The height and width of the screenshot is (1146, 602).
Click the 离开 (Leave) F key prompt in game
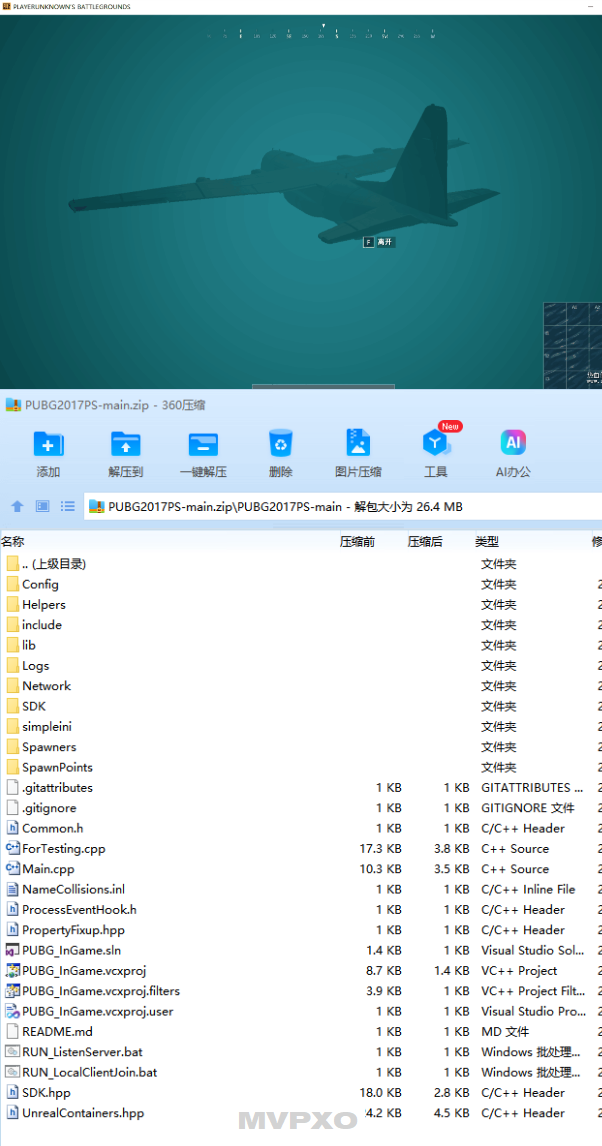coord(379,242)
